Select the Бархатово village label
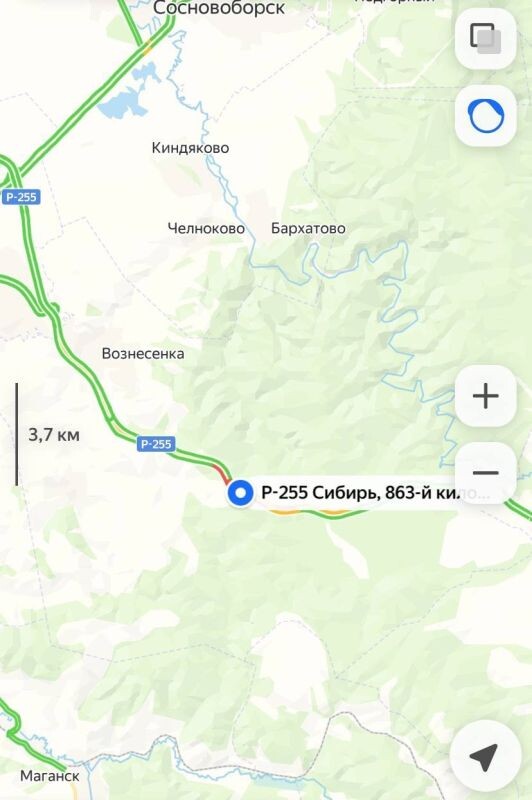The height and width of the screenshot is (800, 532). click(x=308, y=228)
